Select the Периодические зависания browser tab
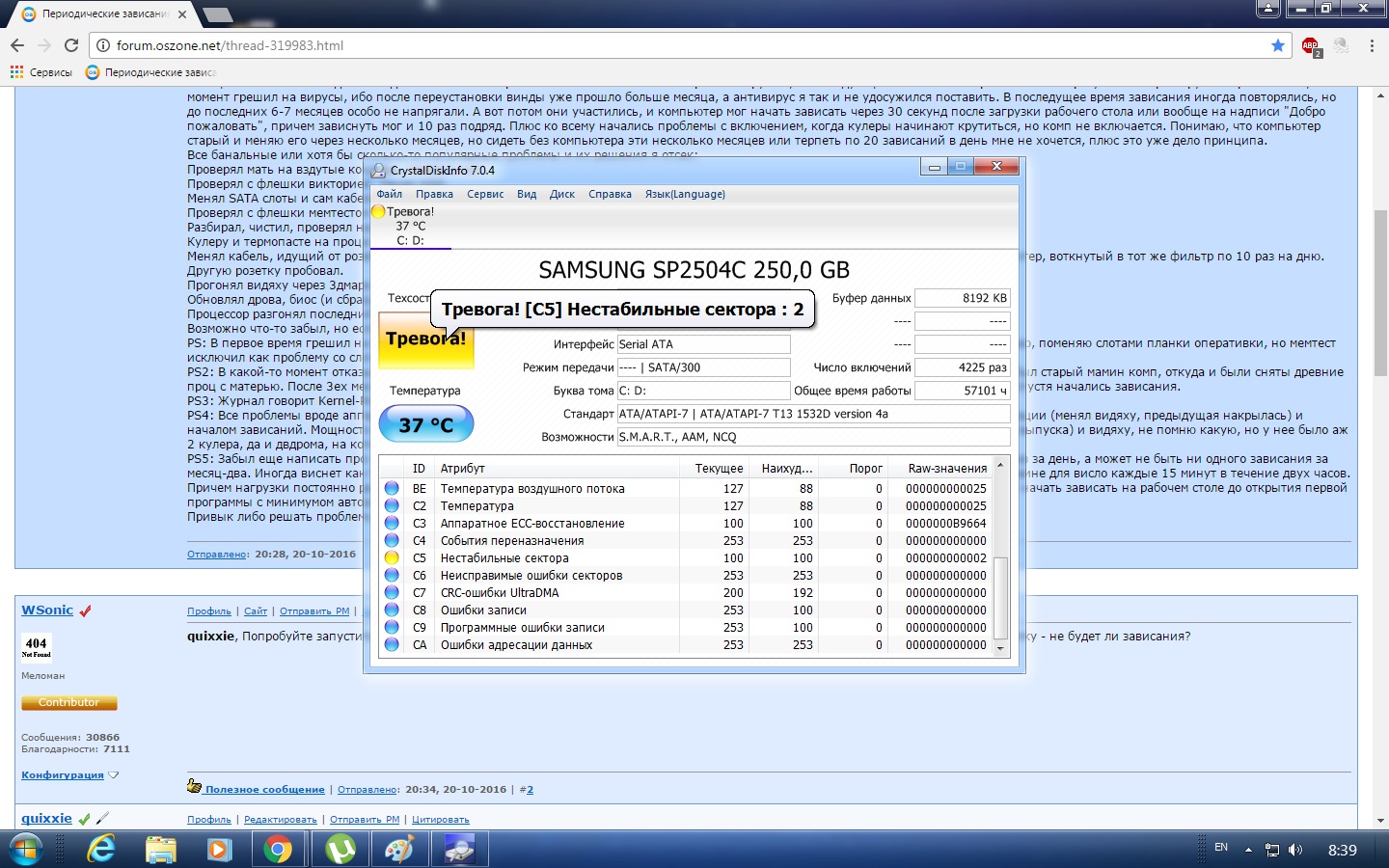 101,14
